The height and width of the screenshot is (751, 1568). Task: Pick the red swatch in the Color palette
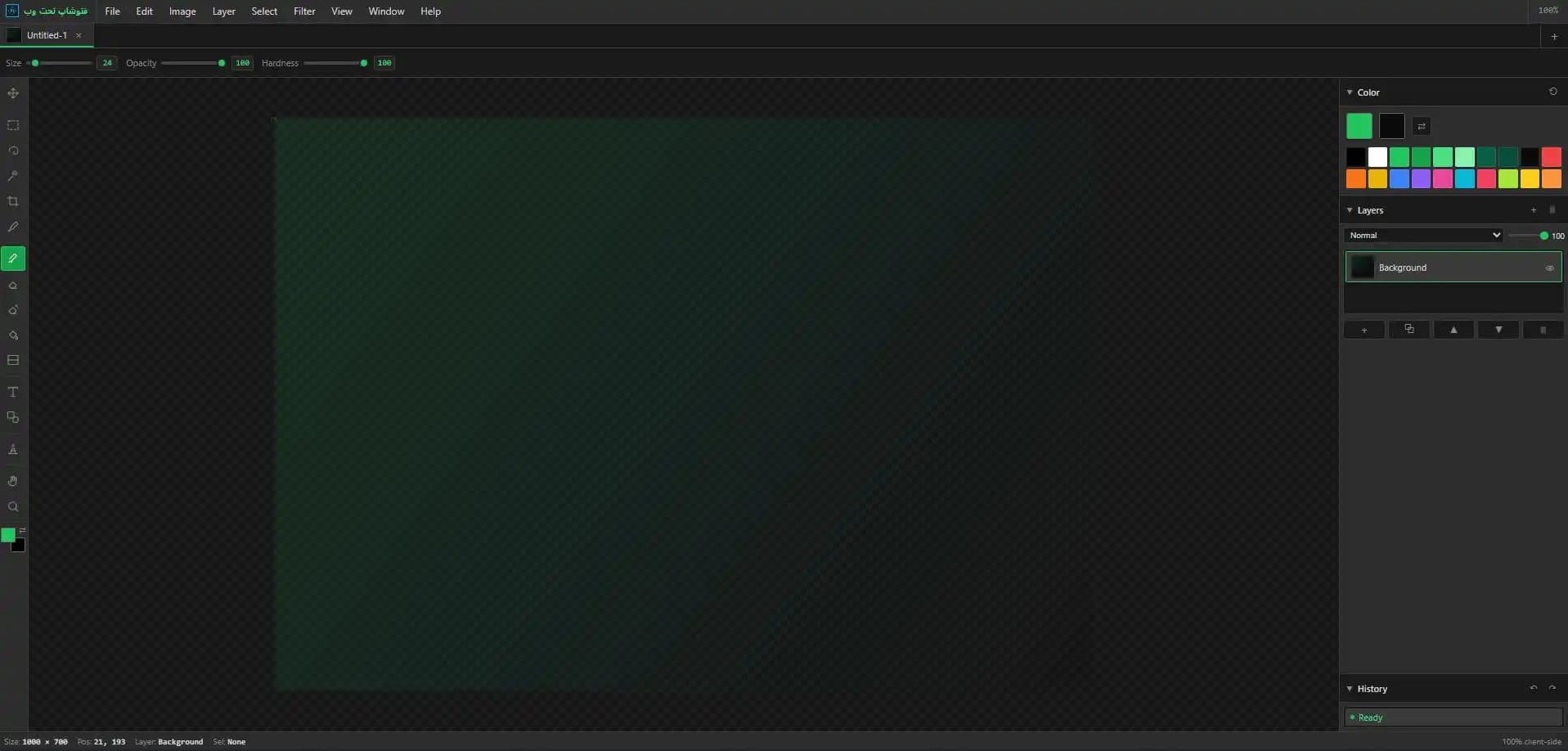[1552, 157]
